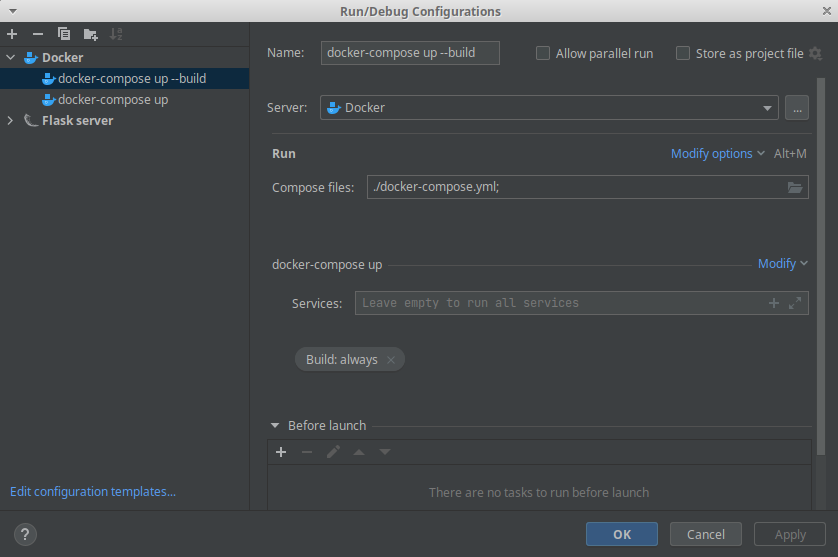Select the Docker group row

125,57
